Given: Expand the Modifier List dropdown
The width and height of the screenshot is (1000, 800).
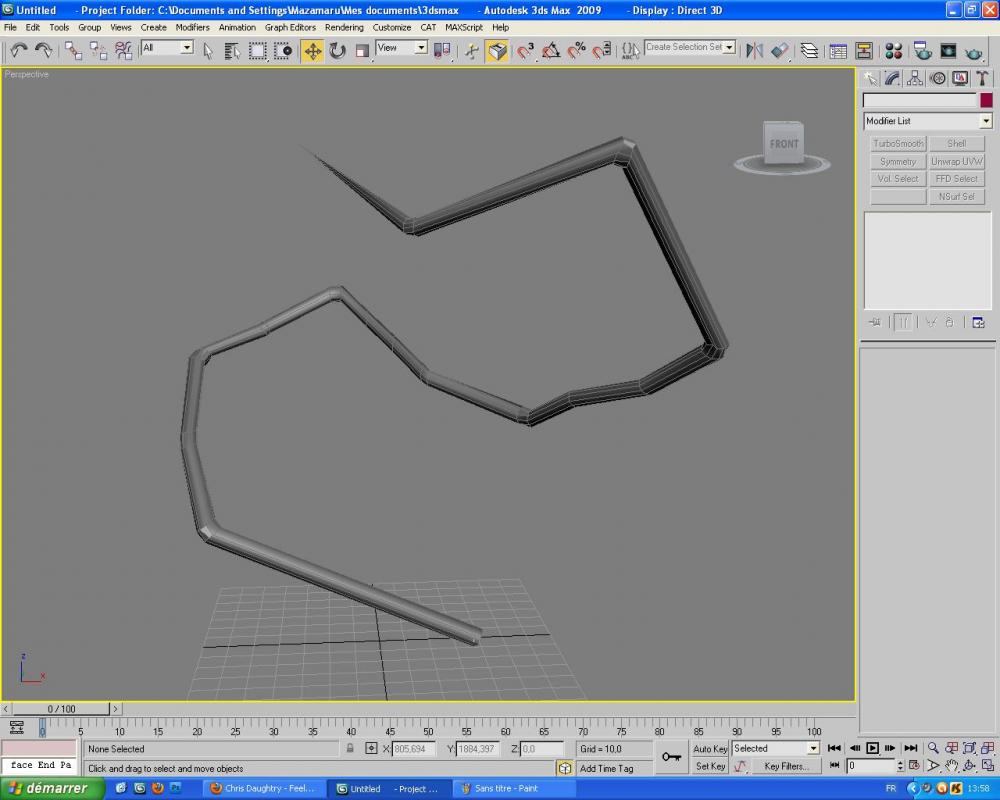Looking at the screenshot, I should pyautogui.click(x=985, y=121).
